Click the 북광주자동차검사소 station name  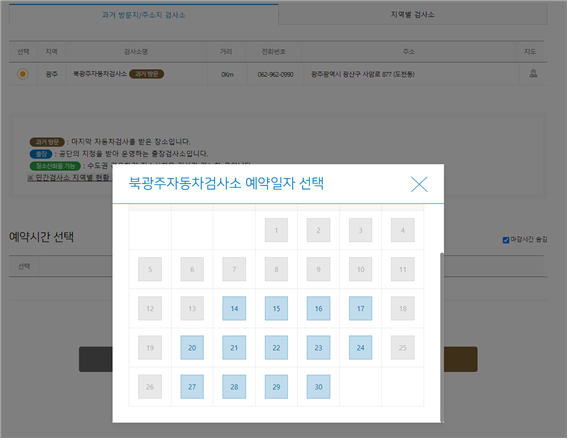[100, 74]
